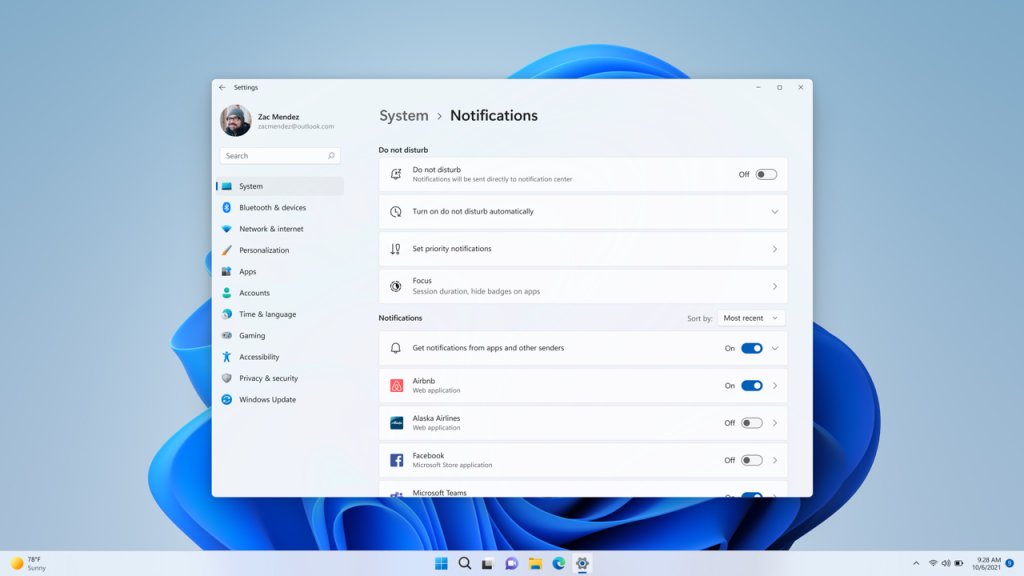The width and height of the screenshot is (1024, 576).
Task: Click the Facebook notifications off switch
Action: tap(749, 460)
